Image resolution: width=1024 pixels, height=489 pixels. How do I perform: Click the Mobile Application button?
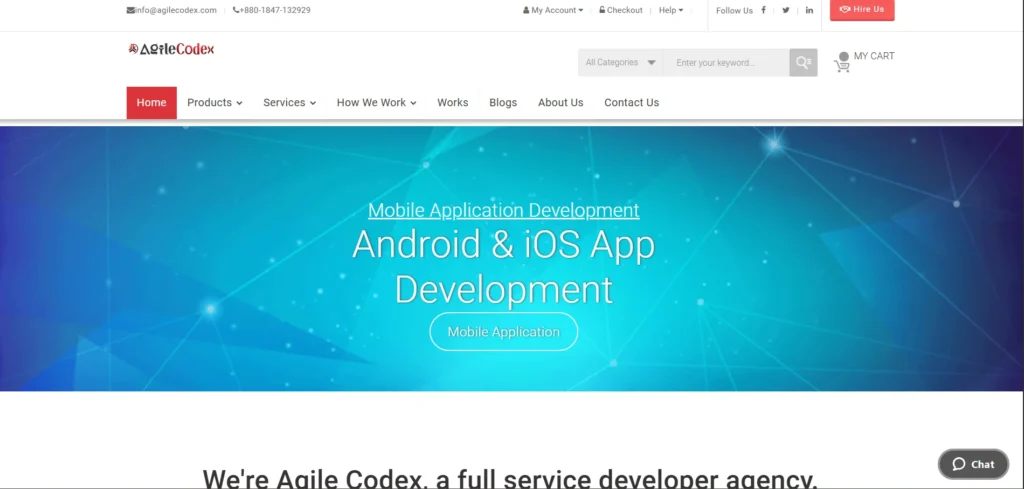(504, 332)
